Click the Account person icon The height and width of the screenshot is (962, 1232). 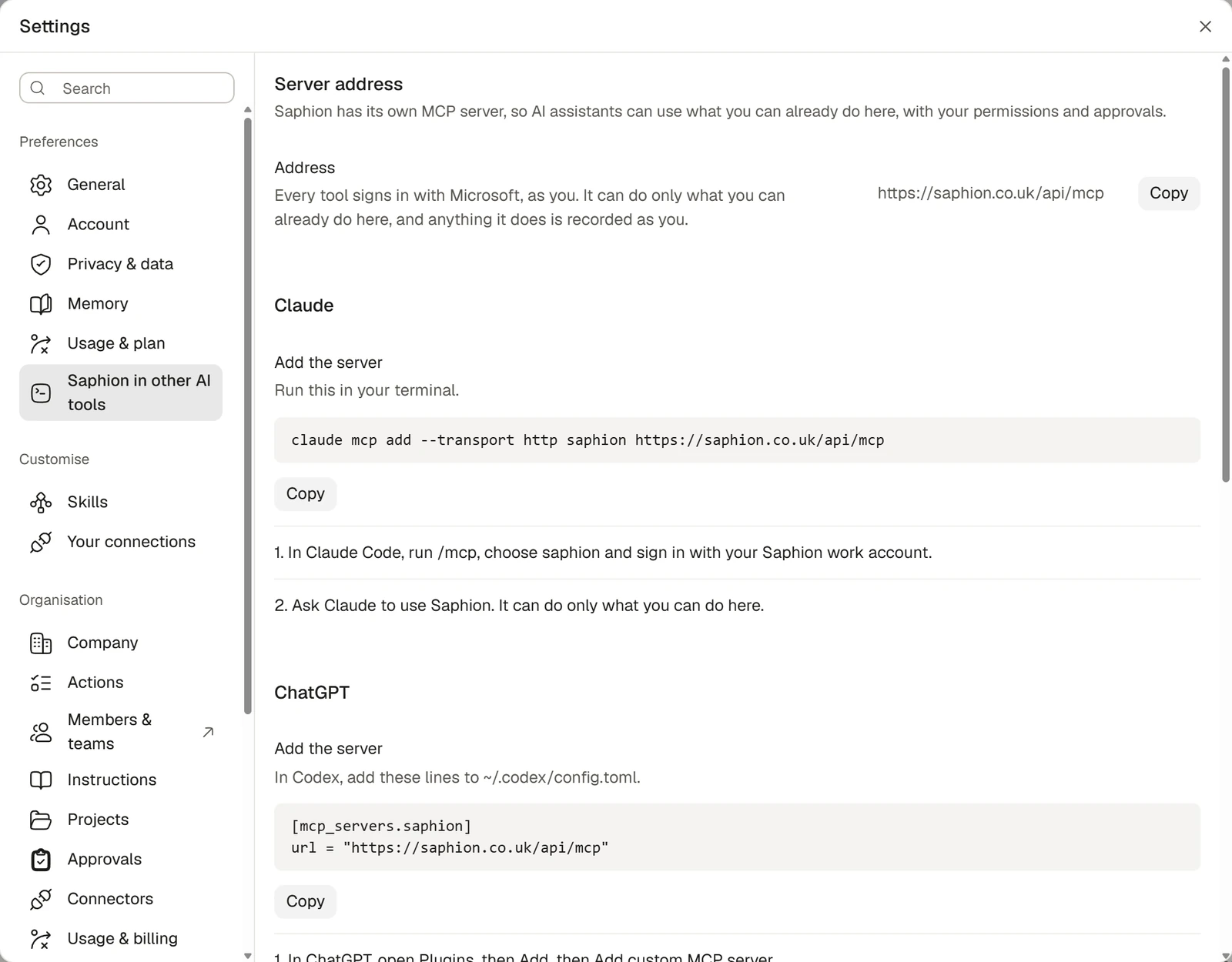41,225
